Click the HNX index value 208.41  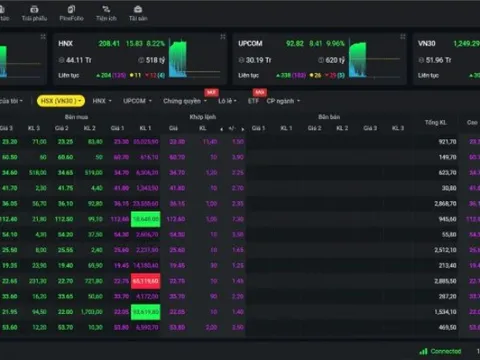(109, 43)
